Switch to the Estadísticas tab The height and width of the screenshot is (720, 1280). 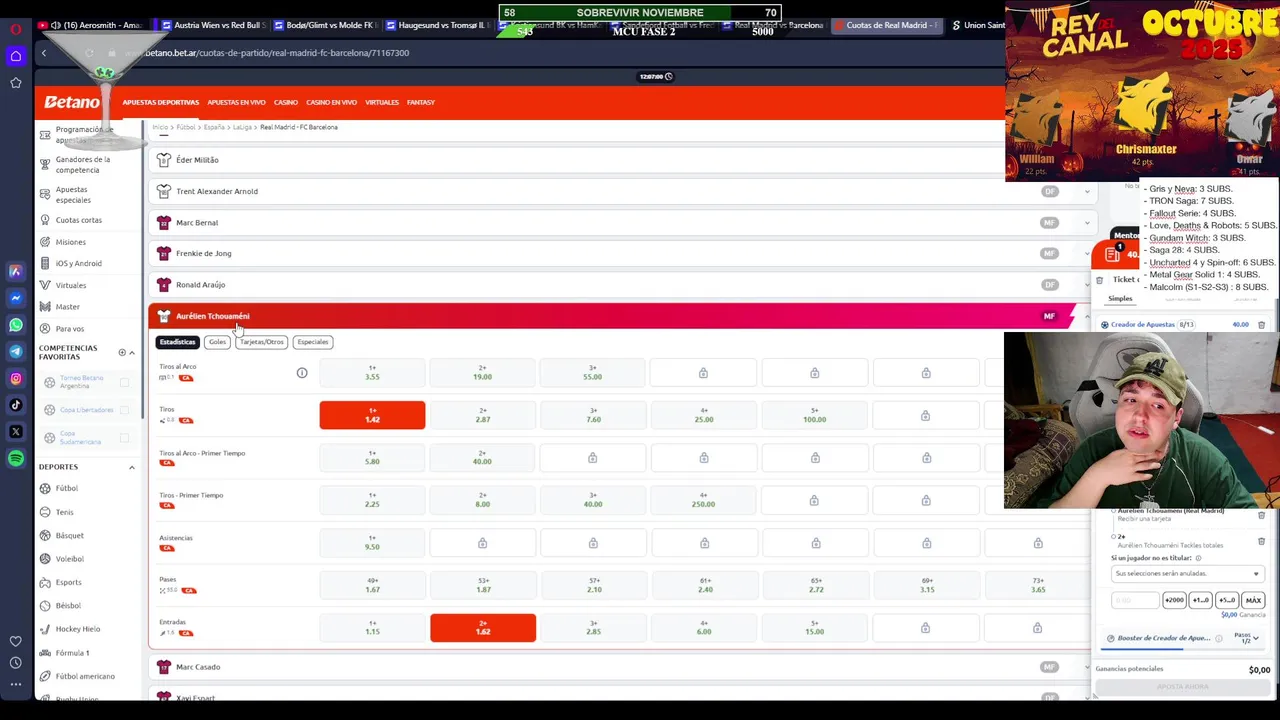pyautogui.click(x=178, y=342)
